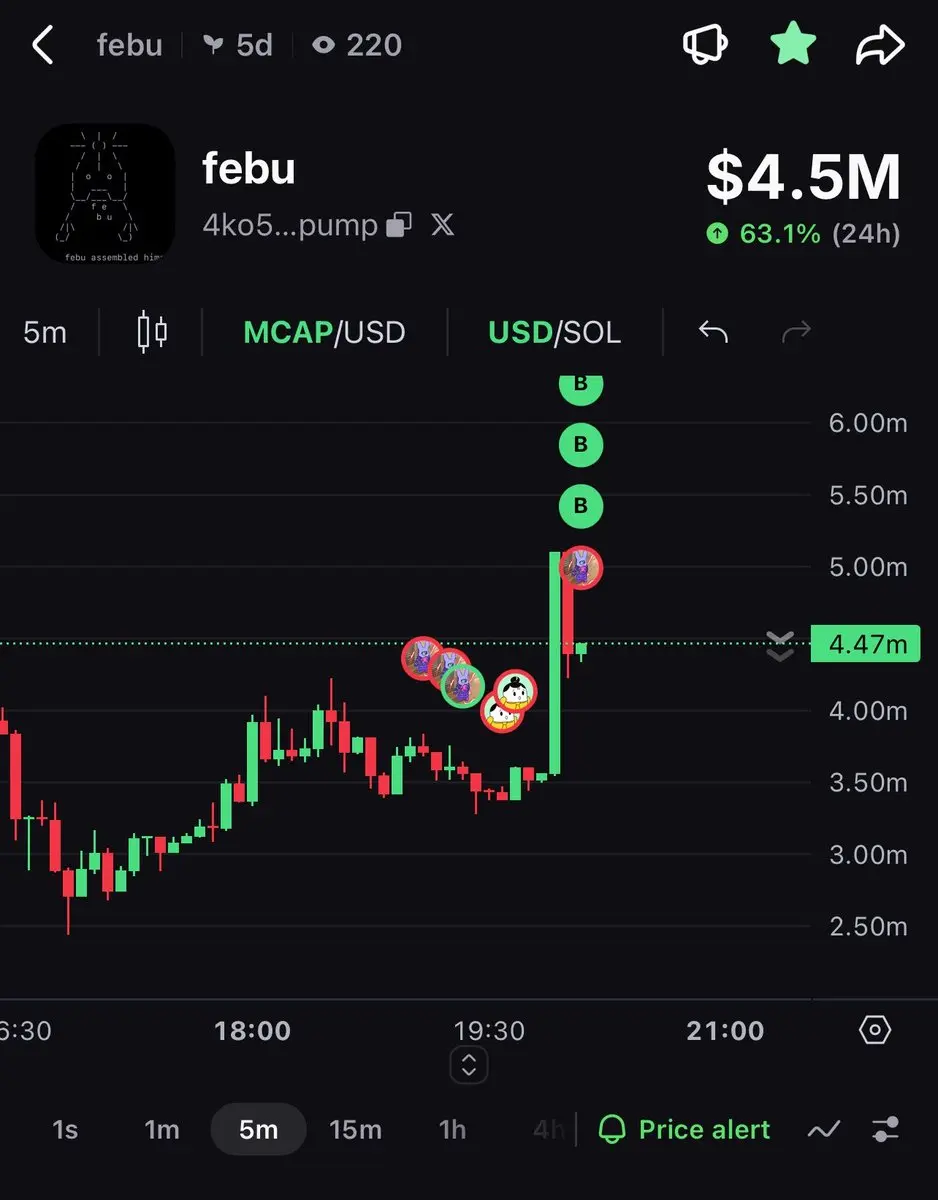The image size is (938, 1200).
Task: Open the megaphone announcements icon
Action: (705, 45)
